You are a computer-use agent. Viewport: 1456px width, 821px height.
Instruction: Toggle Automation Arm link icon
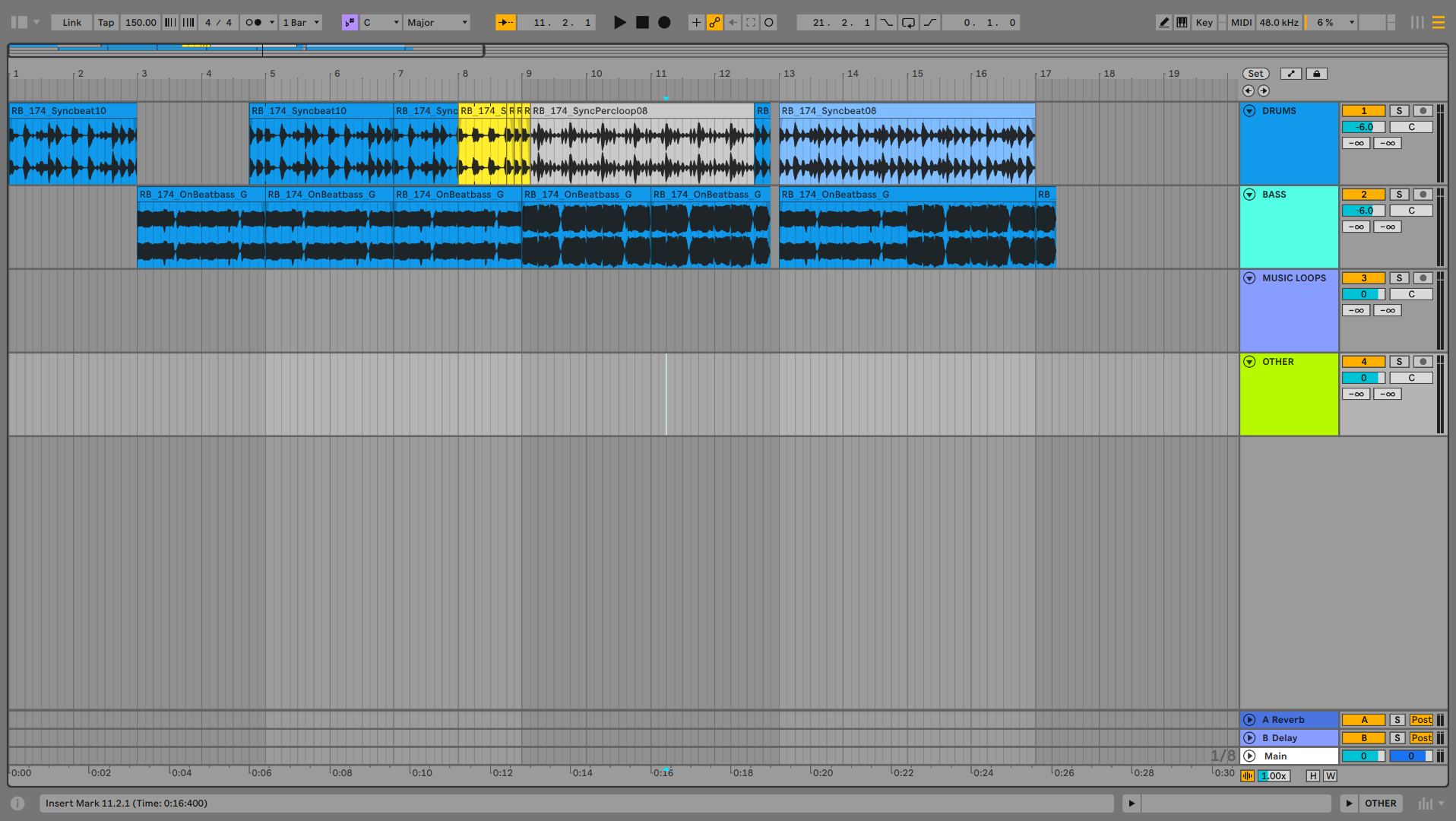[x=714, y=23]
